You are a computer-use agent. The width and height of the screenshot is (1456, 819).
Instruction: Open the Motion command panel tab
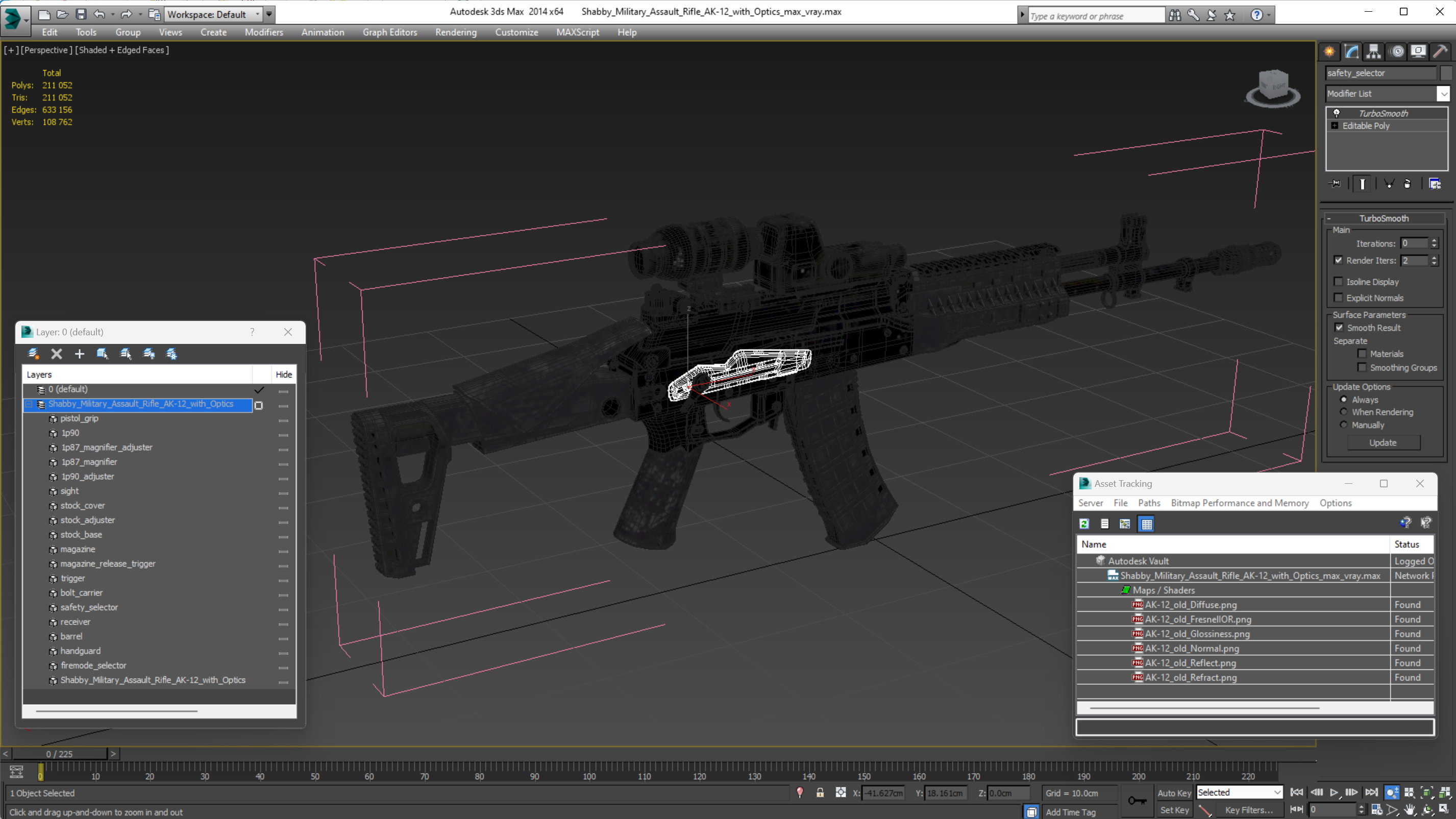(x=1397, y=52)
